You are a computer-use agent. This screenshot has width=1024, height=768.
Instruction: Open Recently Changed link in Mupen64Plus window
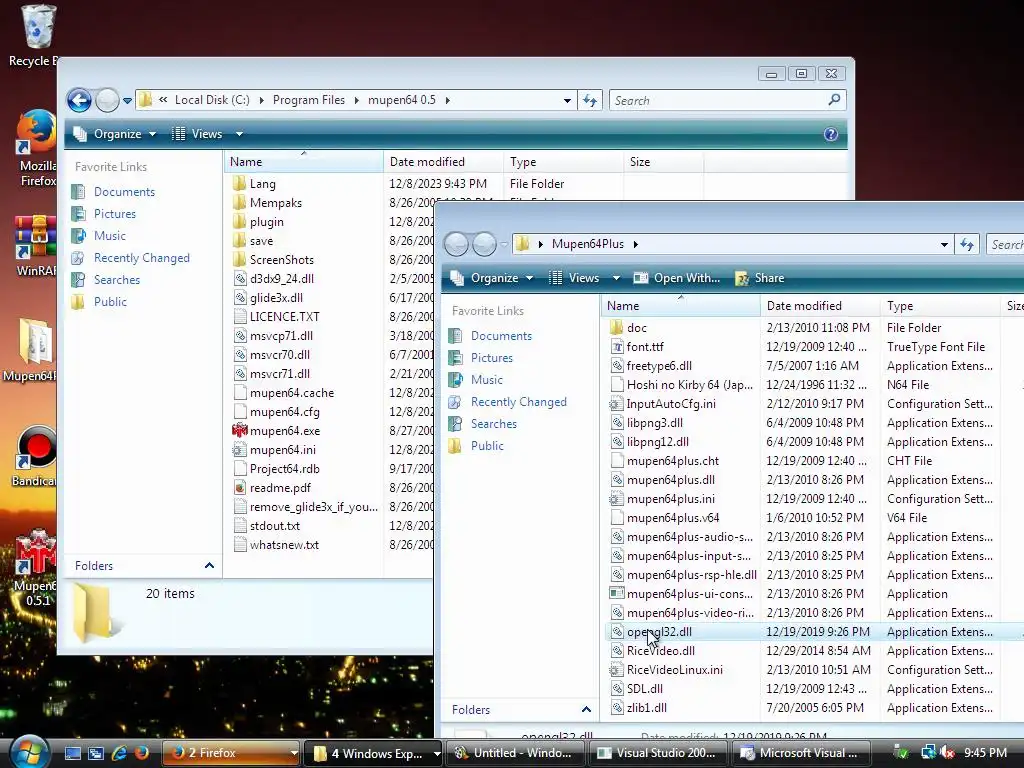pyautogui.click(x=519, y=402)
